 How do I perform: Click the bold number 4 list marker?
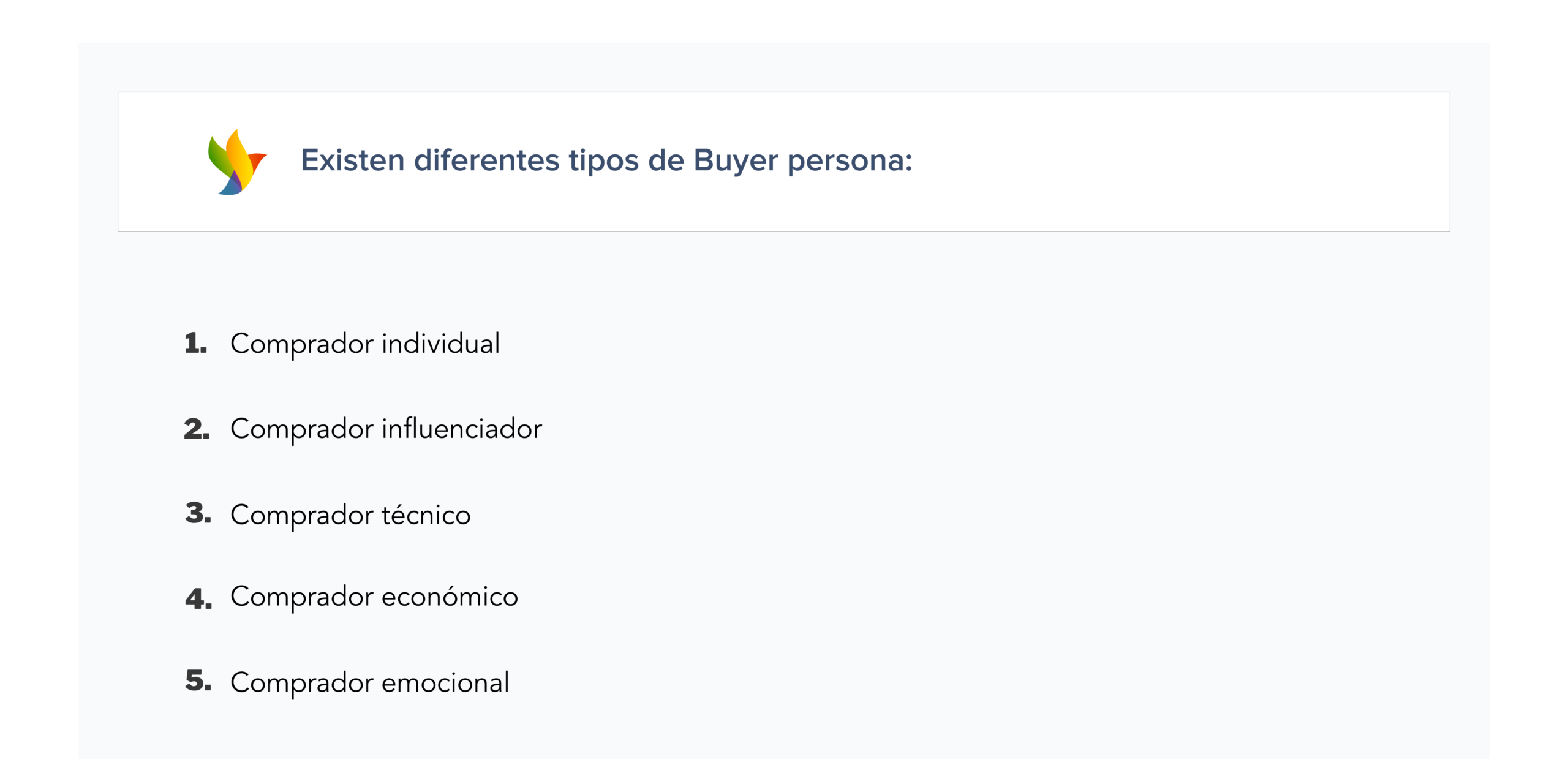(x=198, y=598)
